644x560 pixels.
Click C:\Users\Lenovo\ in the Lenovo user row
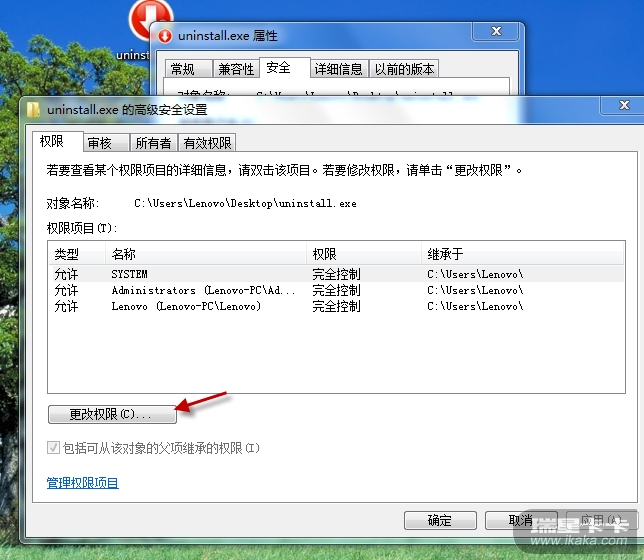[x=475, y=306]
